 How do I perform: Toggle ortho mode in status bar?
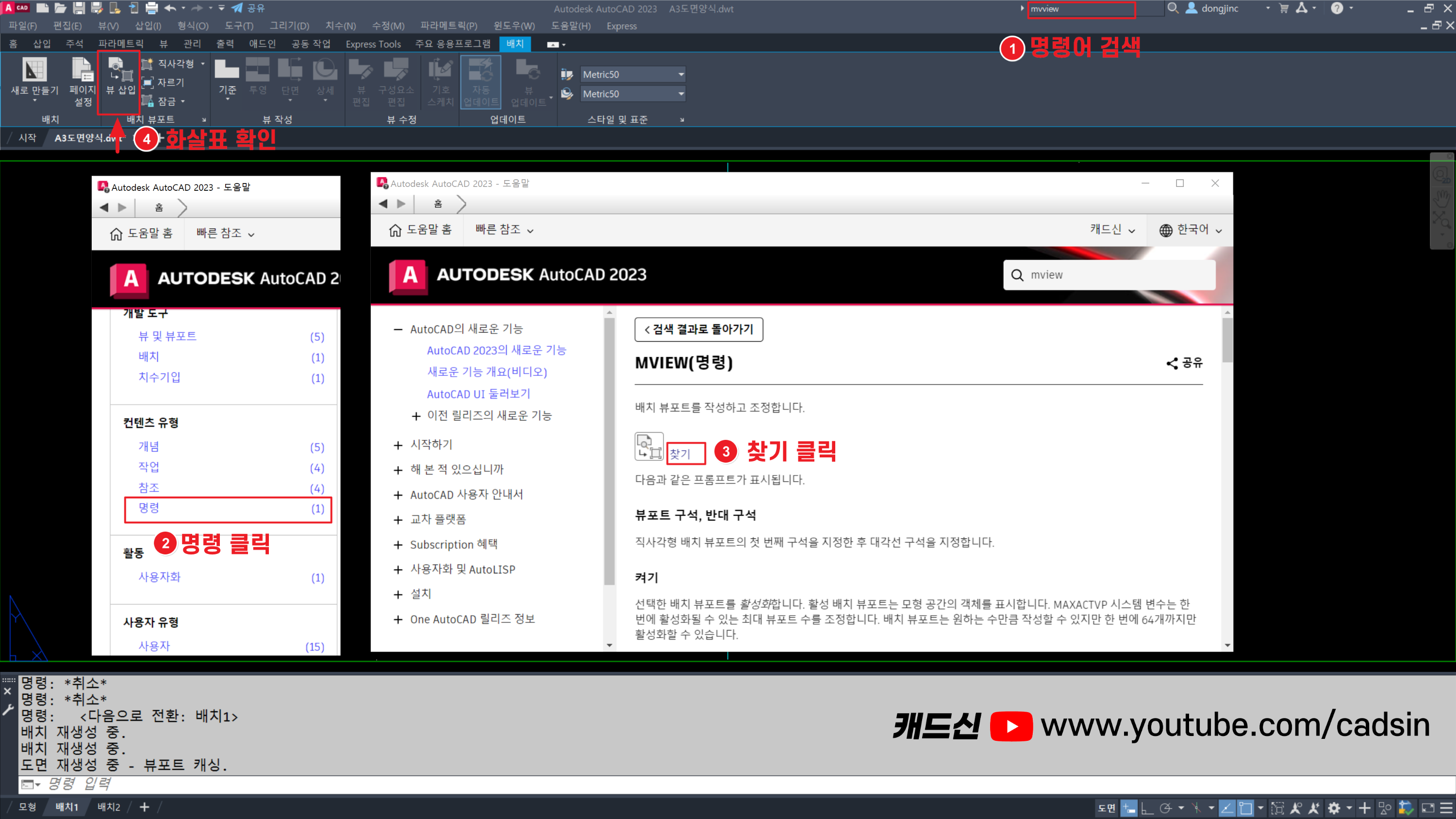1147,808
